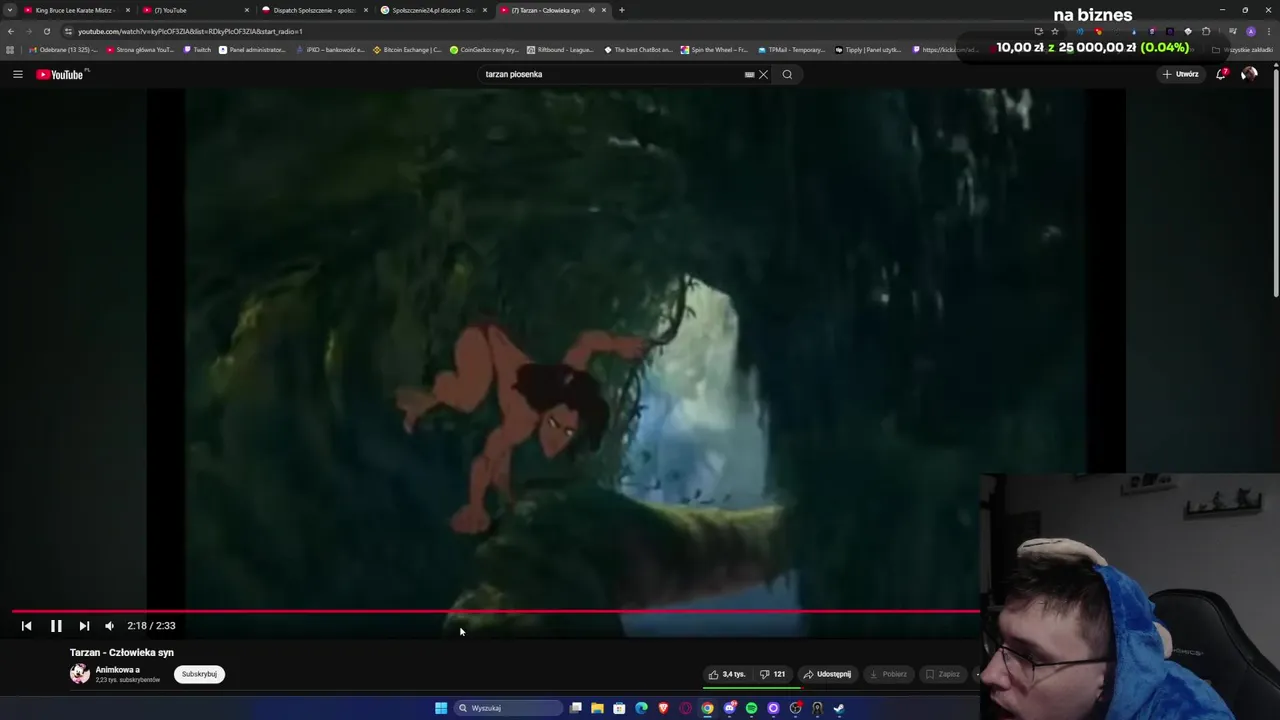Viewport: 1280px width, 720px height.
Task: Pause the Tarzan video
Action: 56,626
